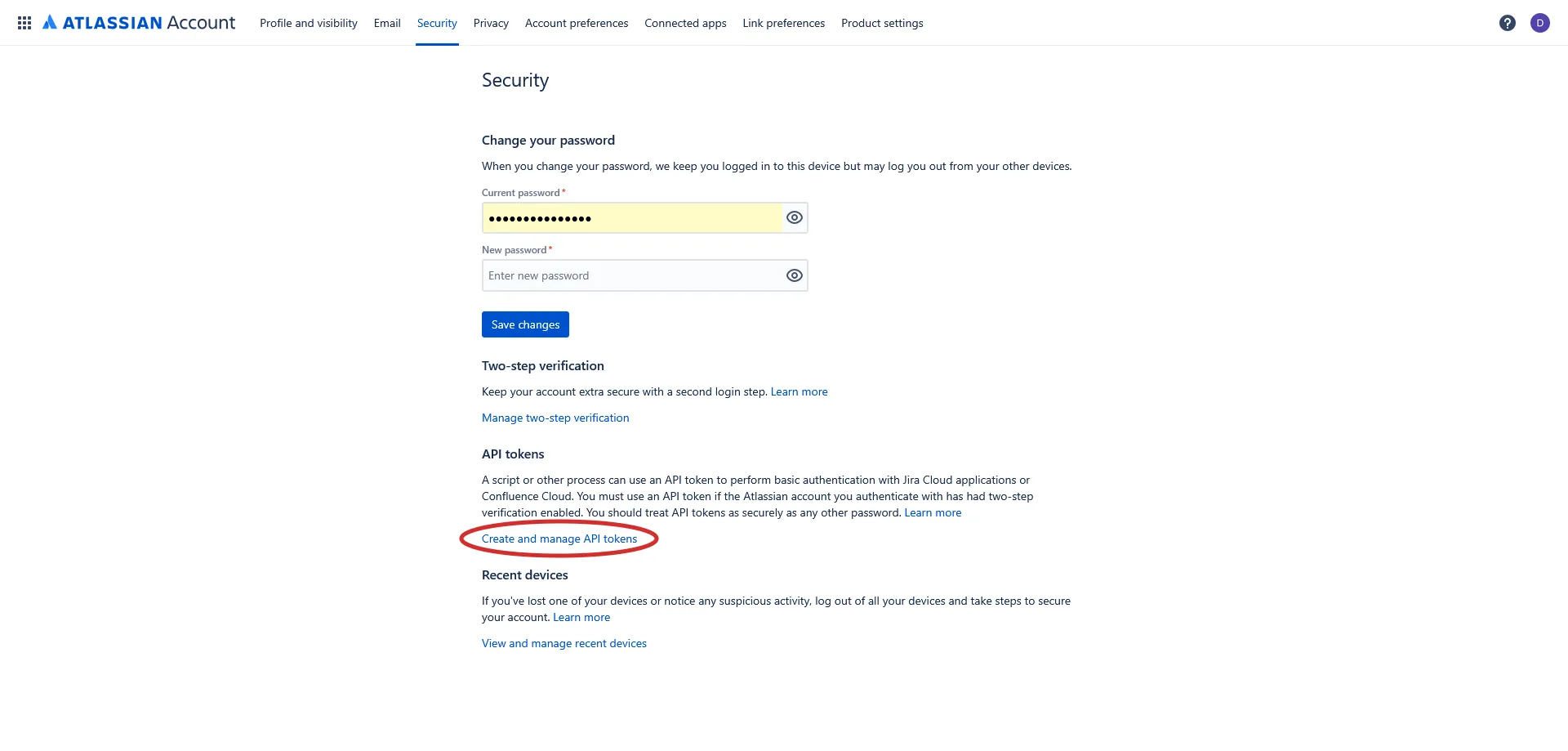This screenshot has width=1568, height=751.
Task: Click the Enter new password field
Action: tap(631, 275)
